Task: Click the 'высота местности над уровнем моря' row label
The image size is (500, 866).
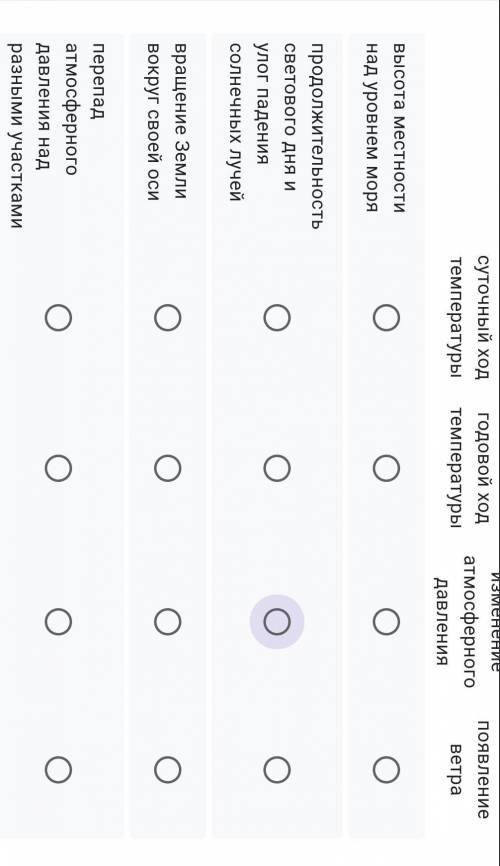Action: [385, 128]
